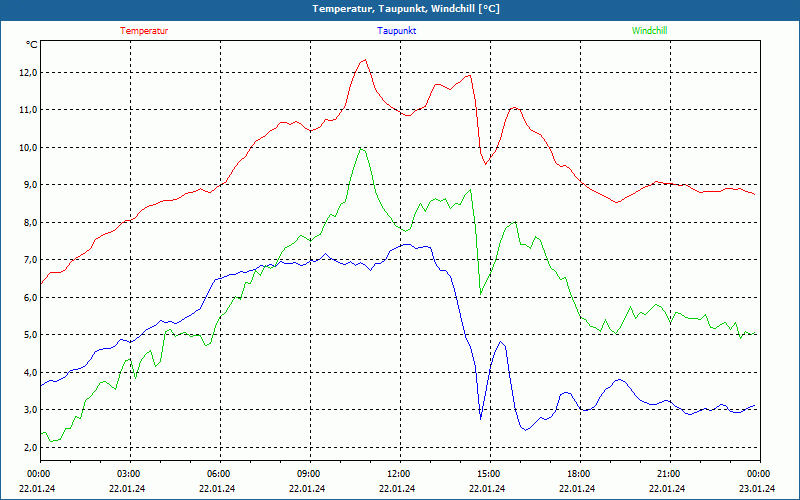Image resolution: width=800 pixels, height=500 pixels.
Task: Click the 18:00 time label on the x-axis
Action: [x=580, y=474]
